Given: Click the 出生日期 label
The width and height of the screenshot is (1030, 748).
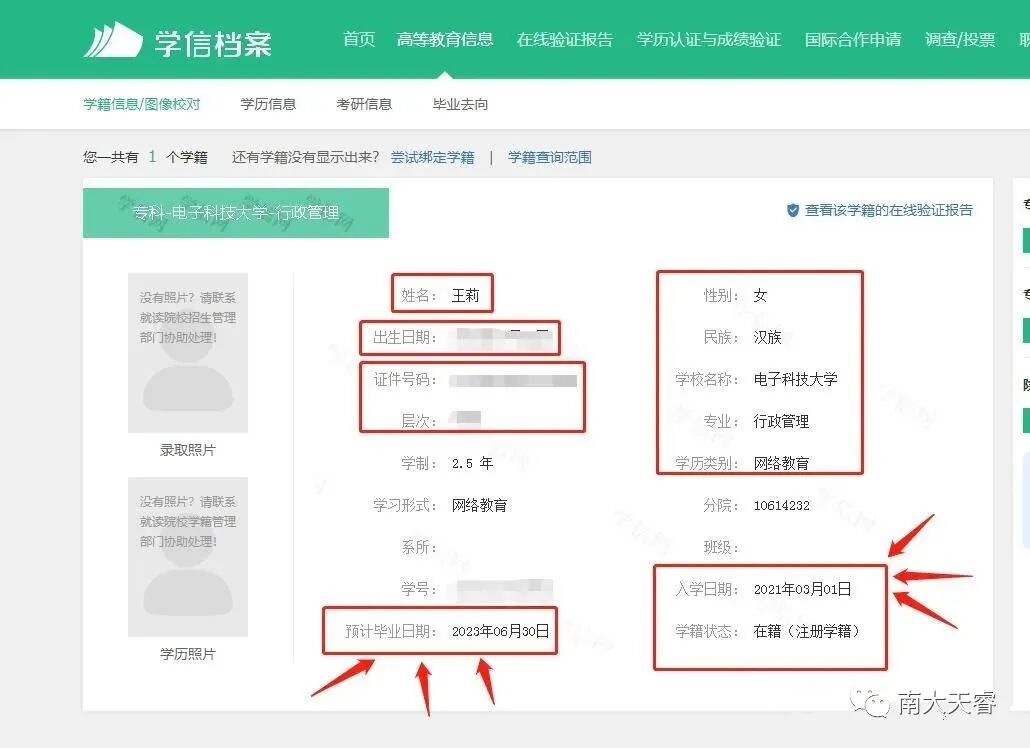Looking at the screenshot, I should pyautogui.click(x=405, y=338).
